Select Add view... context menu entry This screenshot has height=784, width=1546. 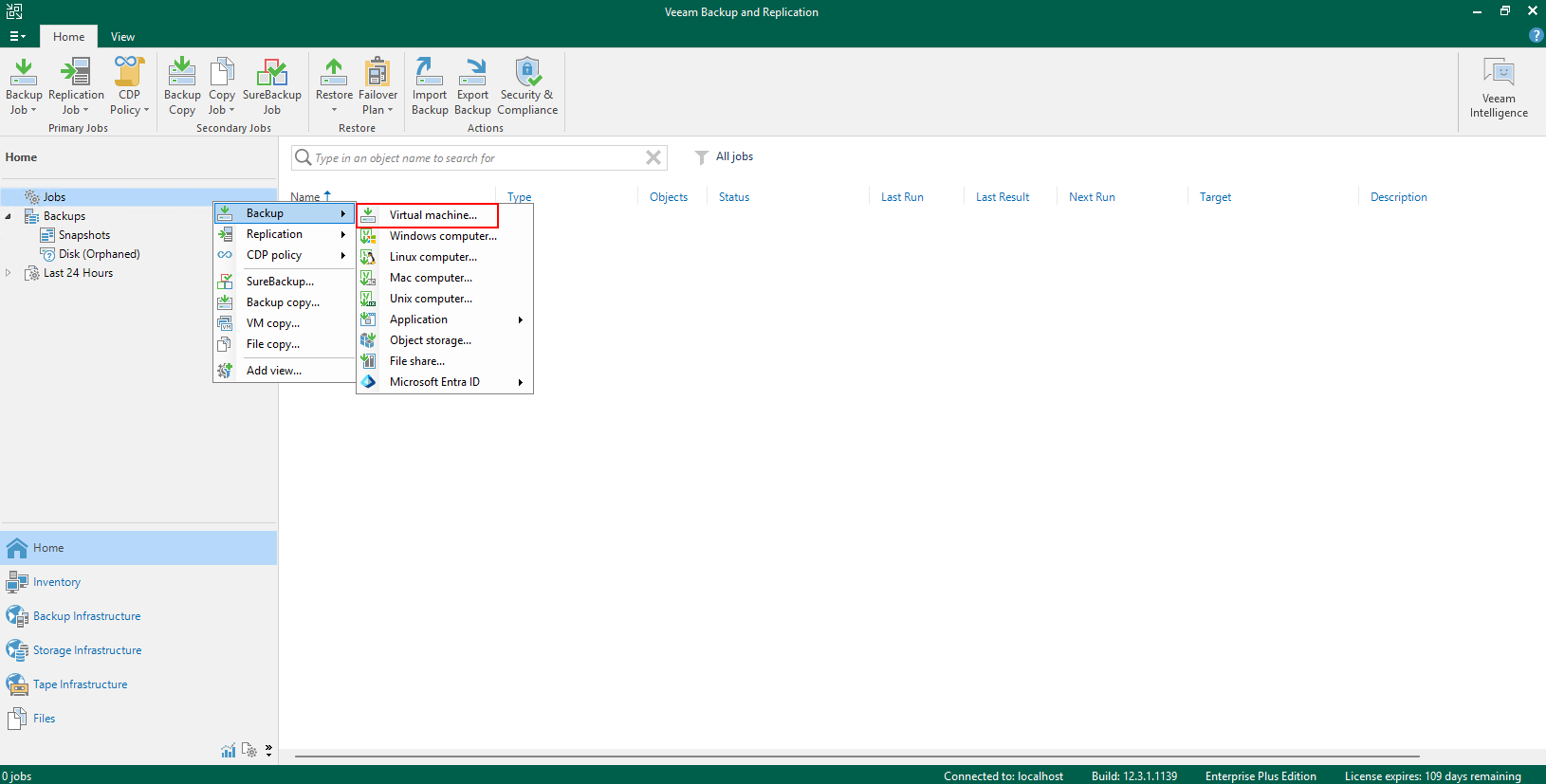point(285,371)
